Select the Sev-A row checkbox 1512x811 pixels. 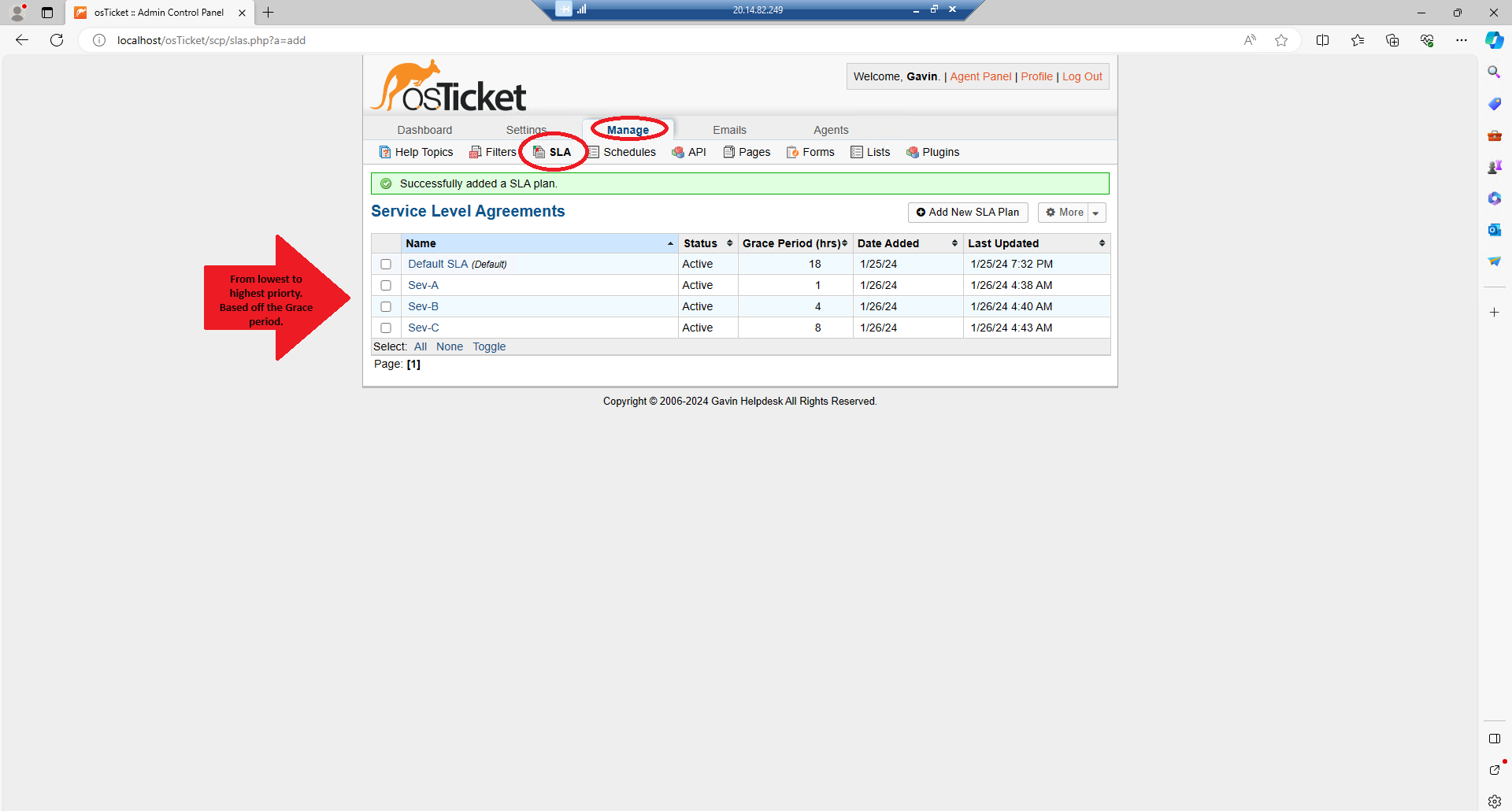[386, 285]
